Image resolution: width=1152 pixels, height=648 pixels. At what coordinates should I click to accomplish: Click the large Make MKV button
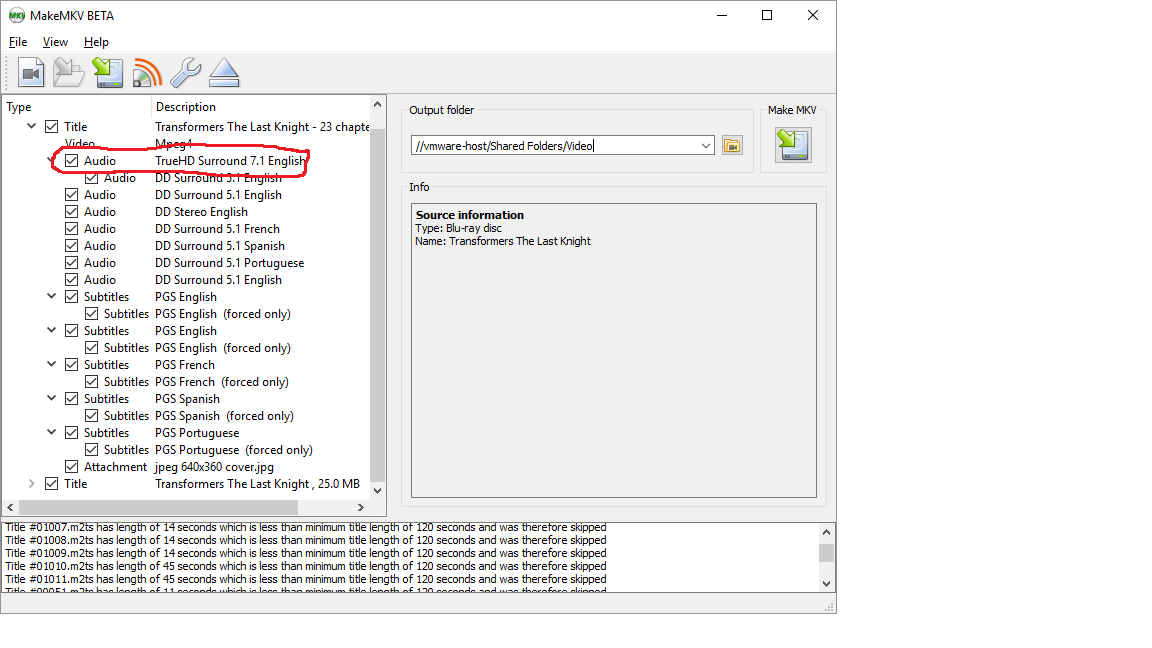tap(793, 145)
